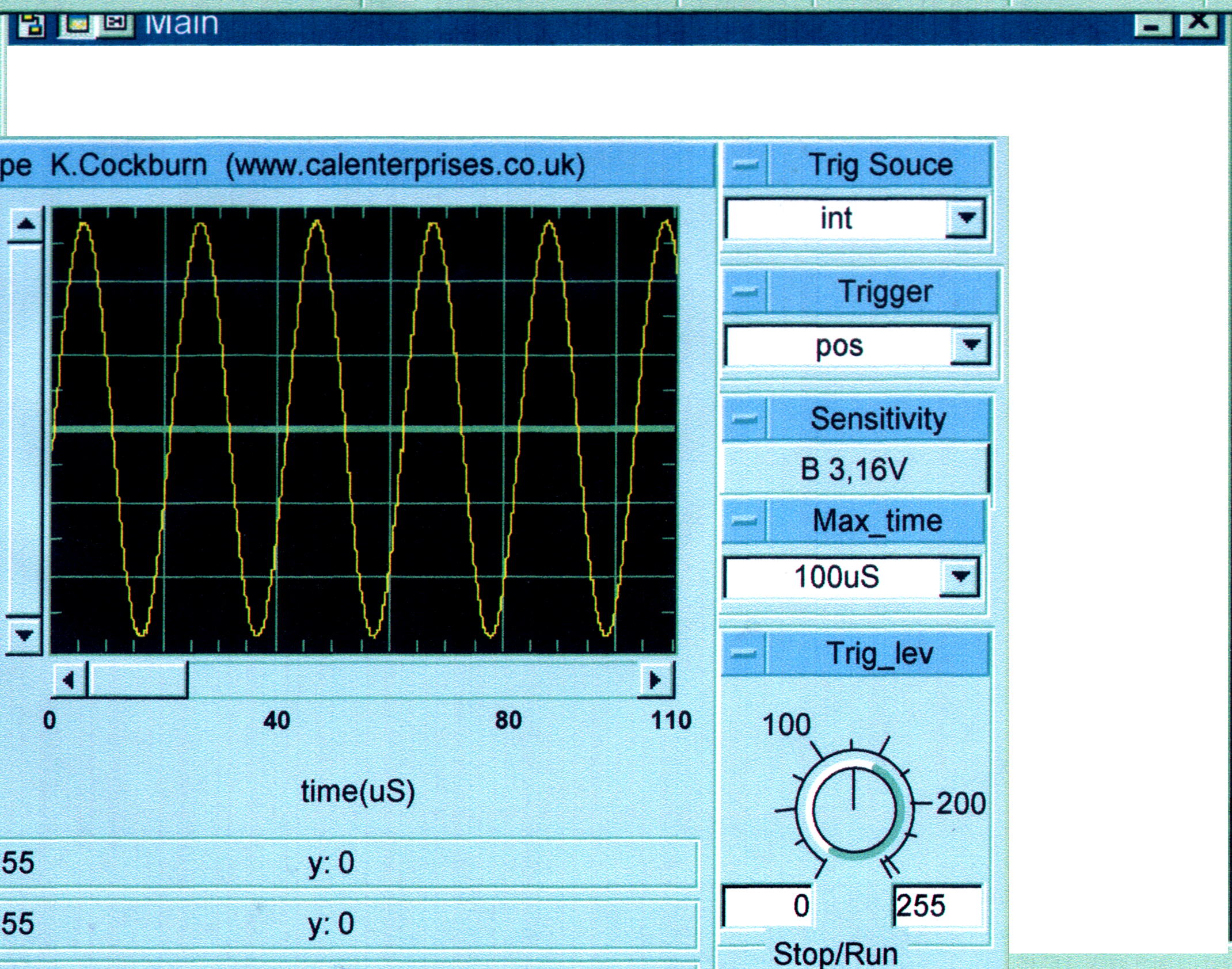Click the vertical scroll up arrow beside scope

[x=25, y=224]
